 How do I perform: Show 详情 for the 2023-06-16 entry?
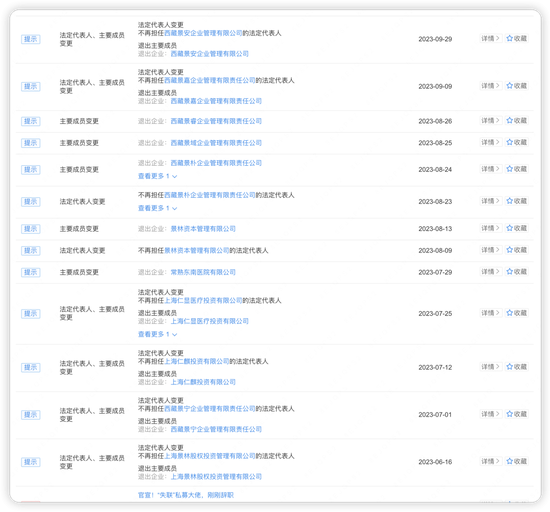pyautogui.click(x=491, y=461)
